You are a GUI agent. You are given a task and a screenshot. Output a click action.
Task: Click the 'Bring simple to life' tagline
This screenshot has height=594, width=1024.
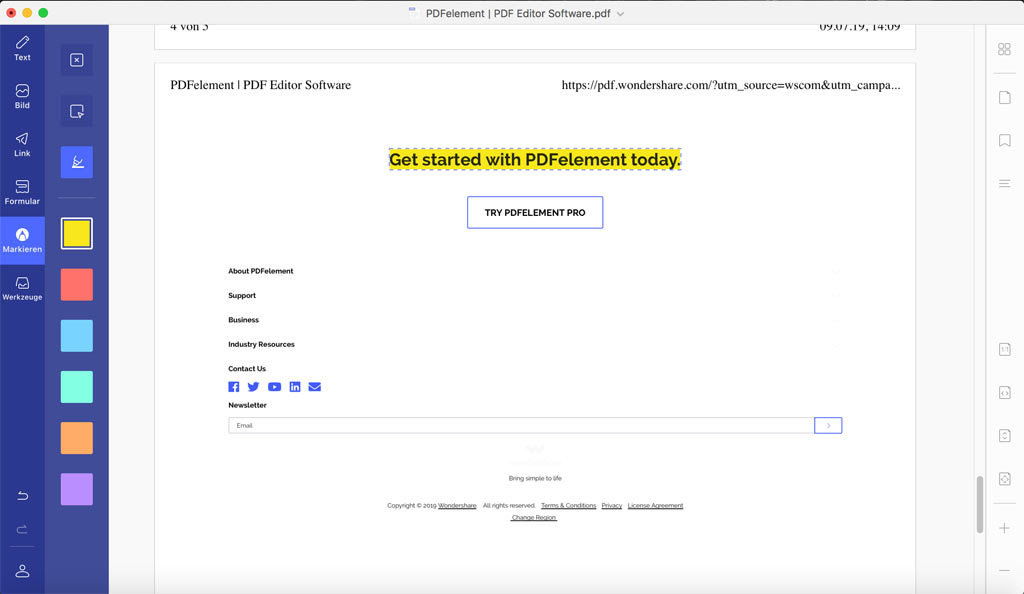535,478
